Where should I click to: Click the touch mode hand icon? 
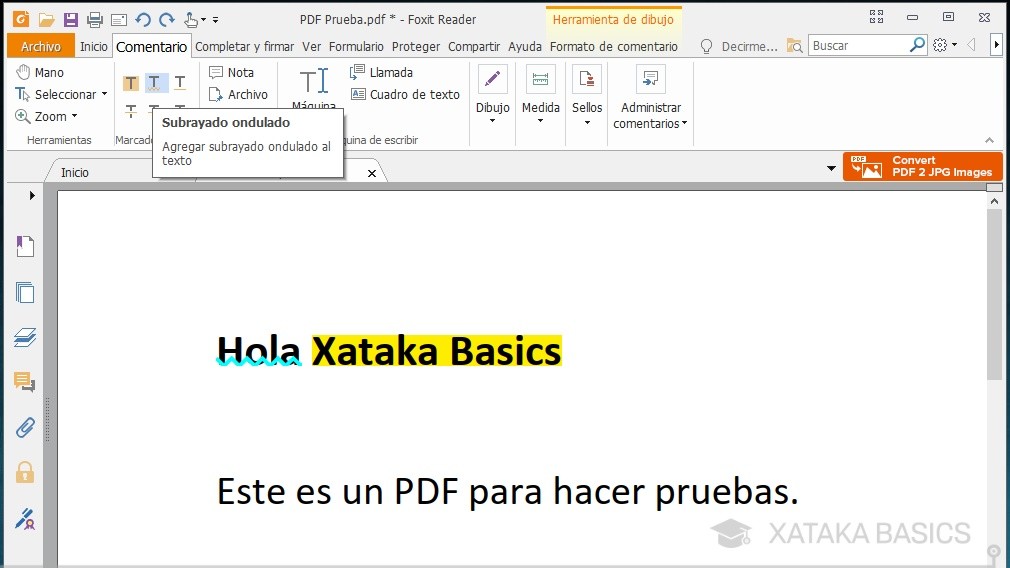click(x=191, y=20)
